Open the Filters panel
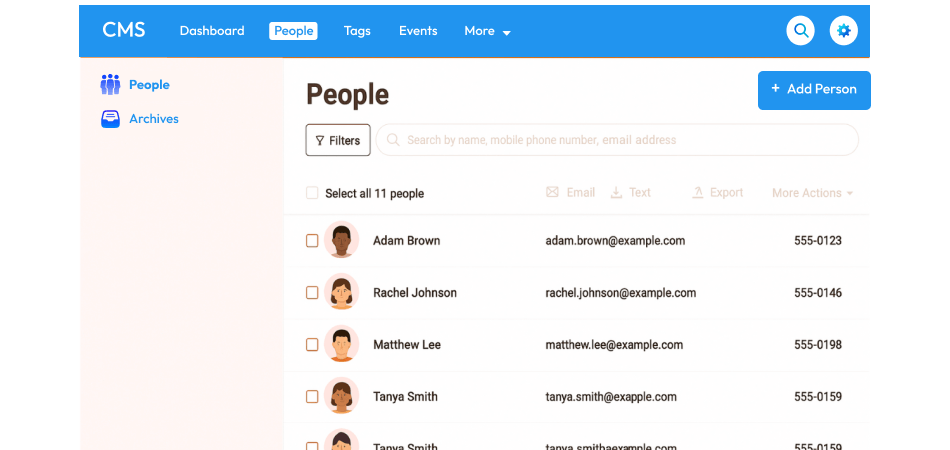 (x=338, y=140)
